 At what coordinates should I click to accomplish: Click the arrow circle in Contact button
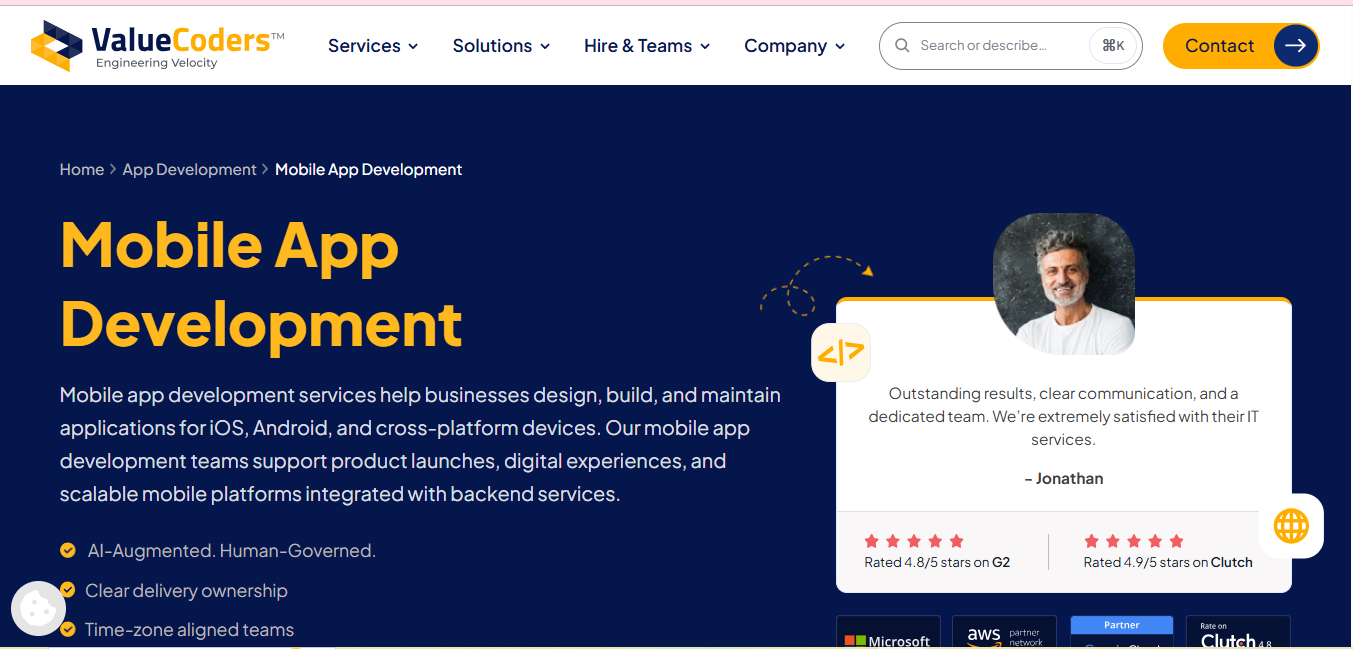(1295, 46)
